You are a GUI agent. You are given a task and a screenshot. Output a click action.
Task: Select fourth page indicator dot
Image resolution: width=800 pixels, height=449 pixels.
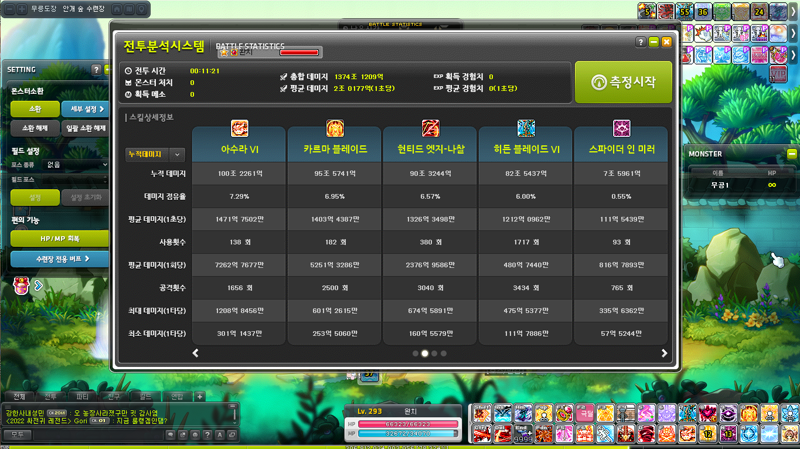(443, 353)
